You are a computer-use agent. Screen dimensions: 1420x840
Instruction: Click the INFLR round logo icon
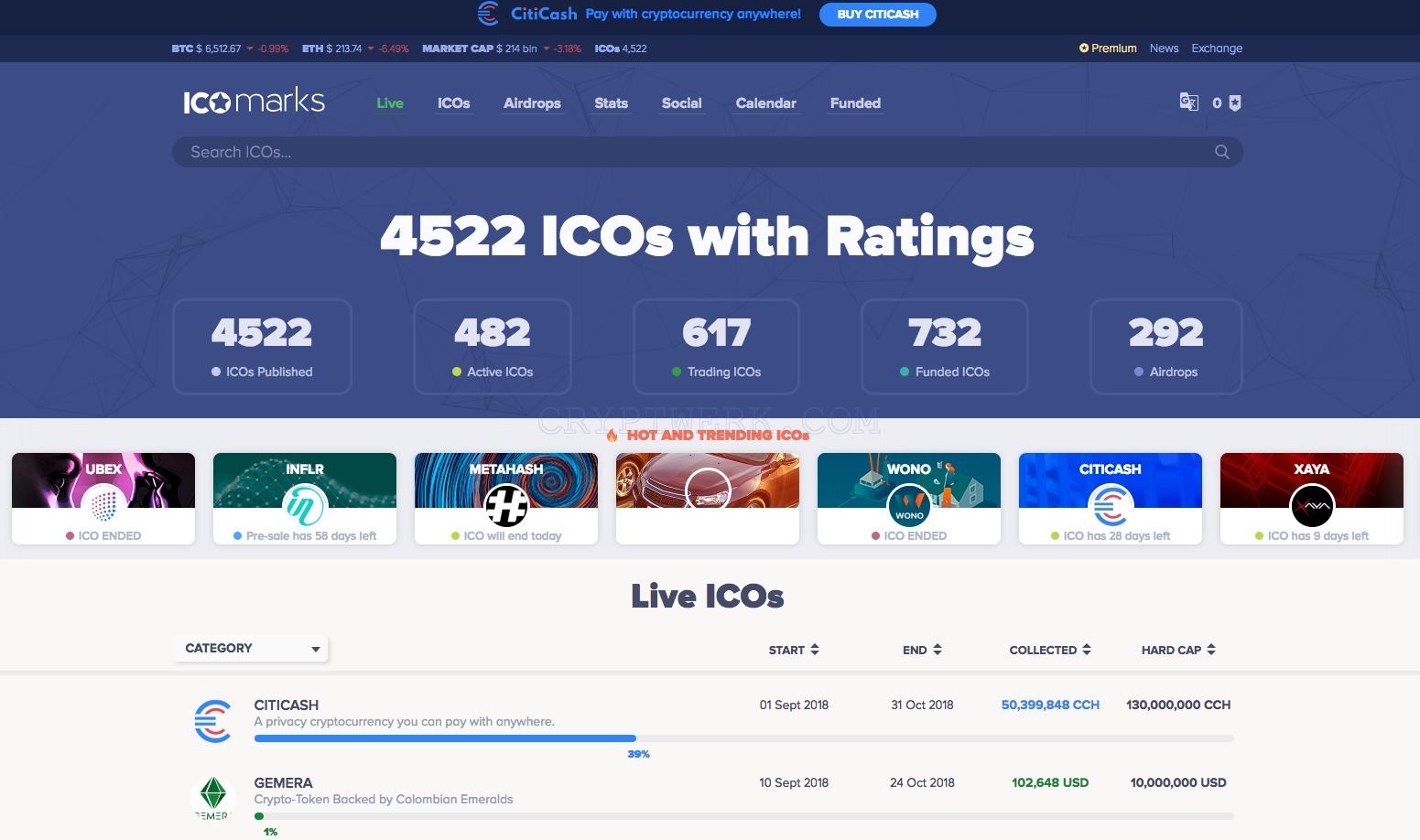pos(305,504)
